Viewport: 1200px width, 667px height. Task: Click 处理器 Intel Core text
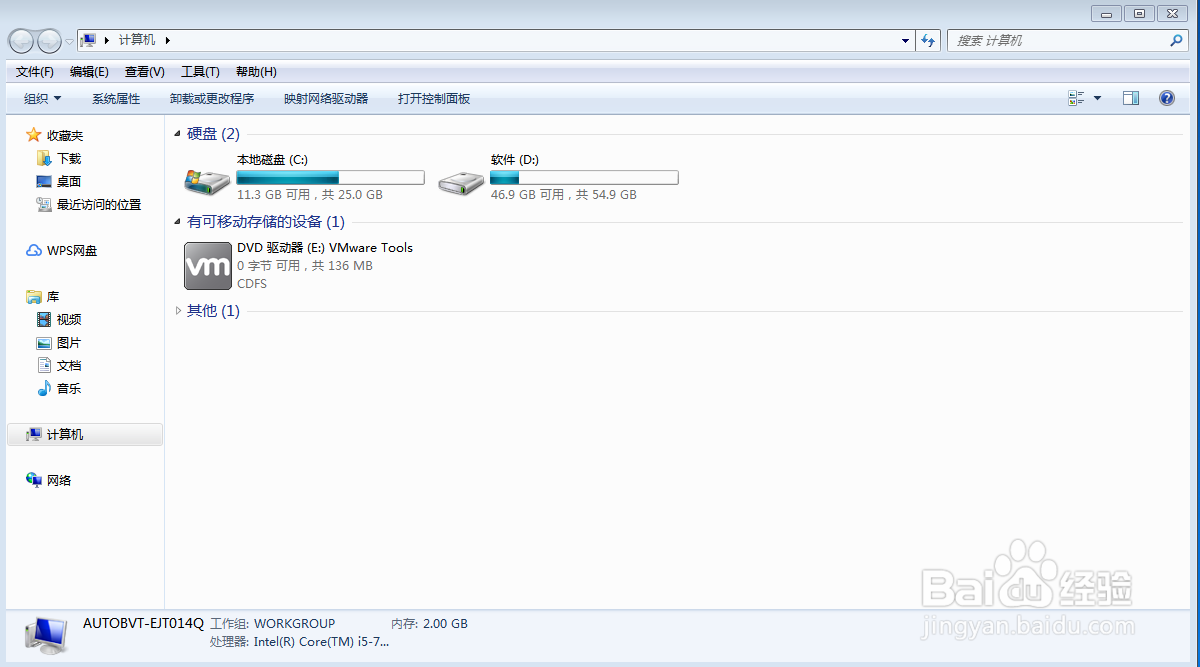(300, 641)
